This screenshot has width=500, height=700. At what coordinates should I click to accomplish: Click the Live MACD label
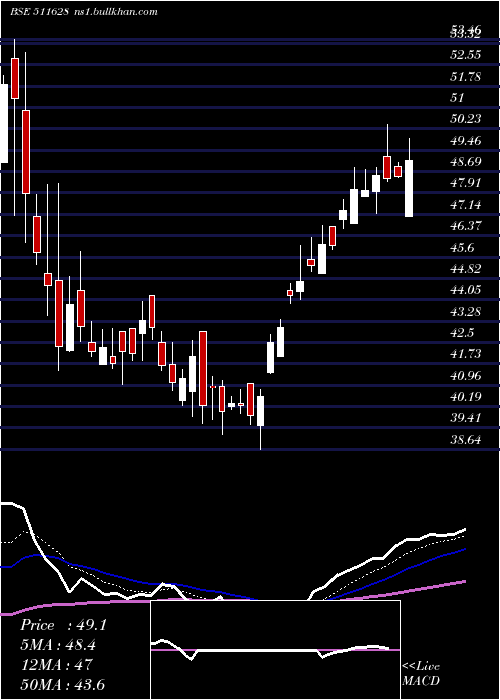(421, 674)
